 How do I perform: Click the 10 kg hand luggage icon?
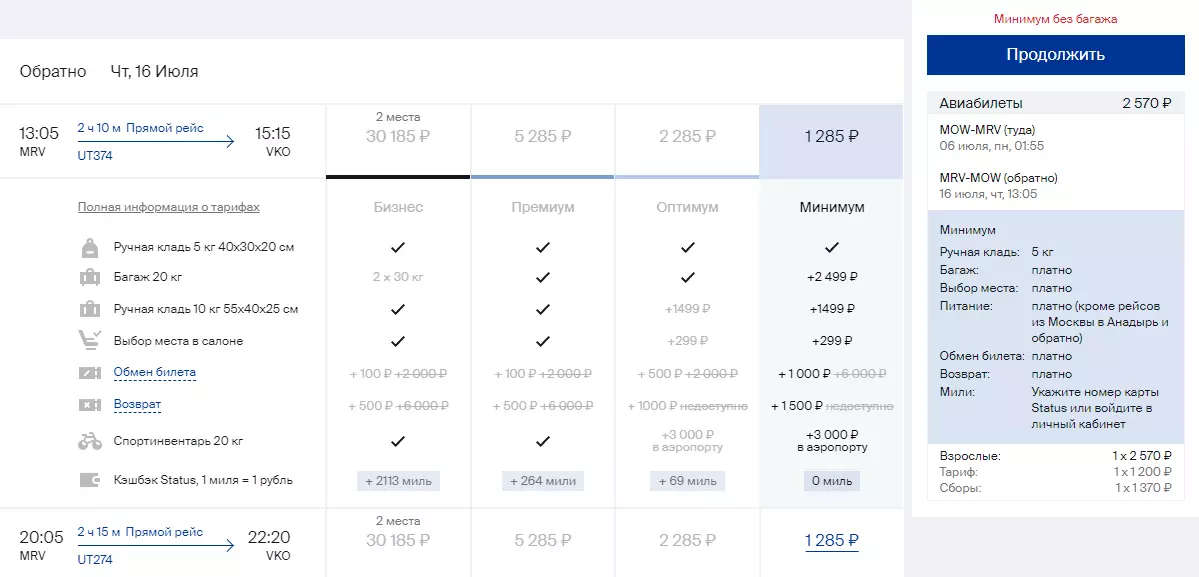point(90,309)
